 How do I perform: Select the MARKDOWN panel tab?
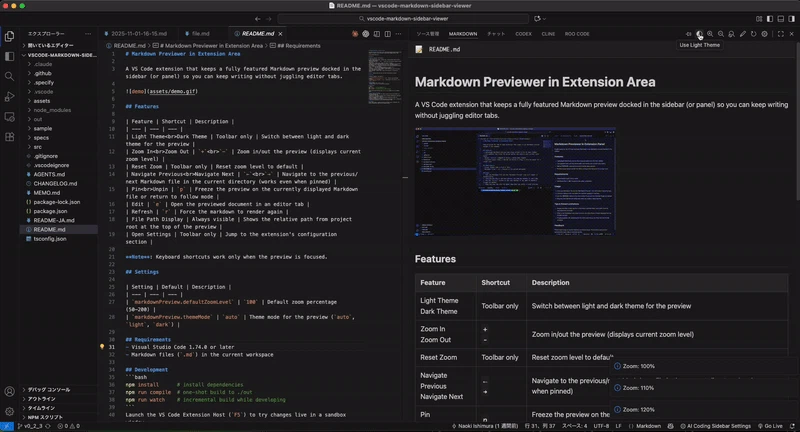pyautogui.click(x=463, y=34)
